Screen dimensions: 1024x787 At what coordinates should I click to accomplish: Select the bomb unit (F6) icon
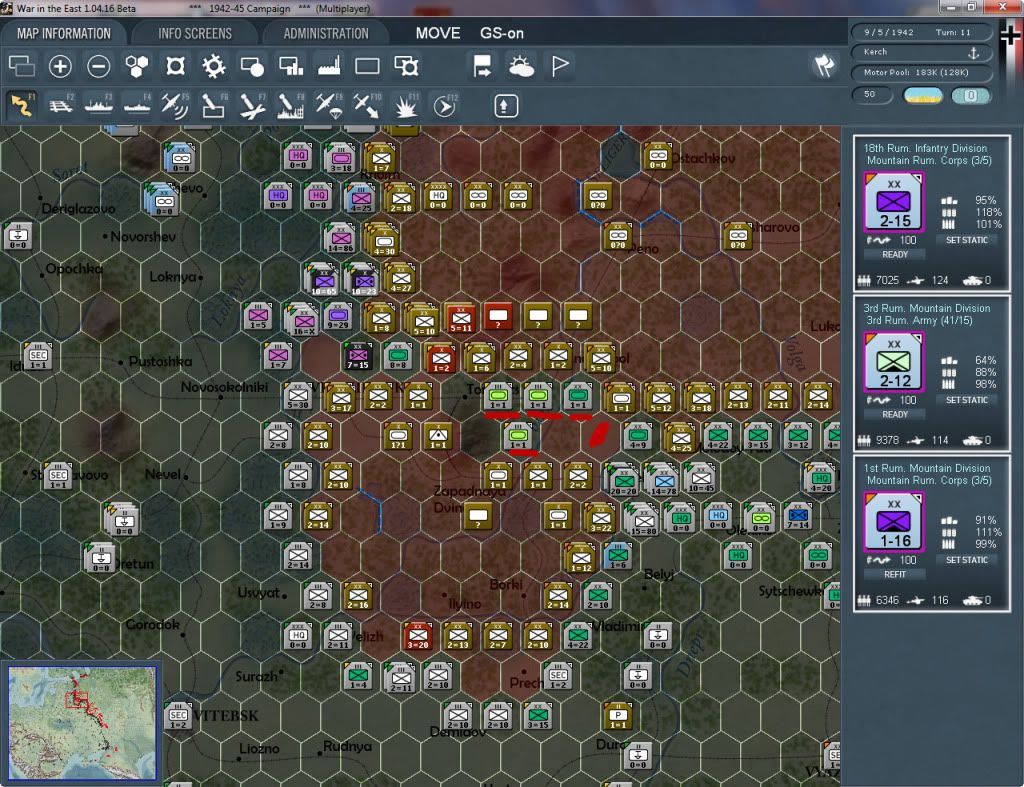point(214,105)
